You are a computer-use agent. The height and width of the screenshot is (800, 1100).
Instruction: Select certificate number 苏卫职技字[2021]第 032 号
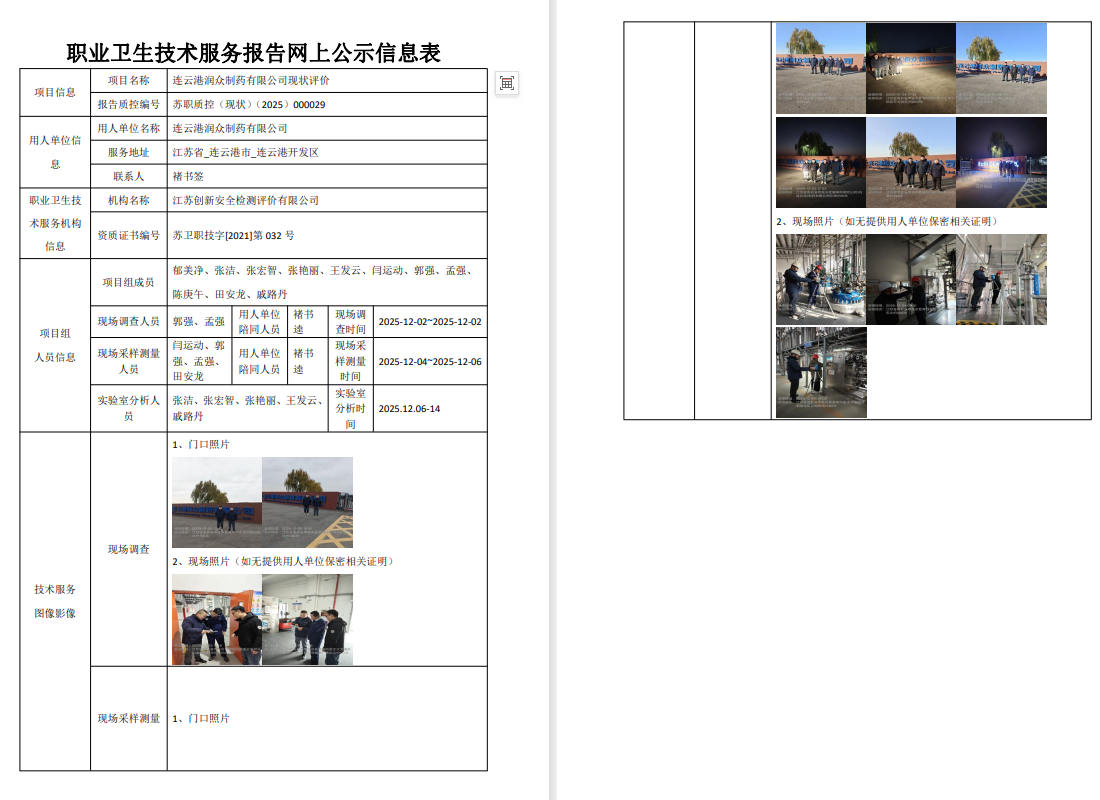pyautogui.click(x=233, y=235)
